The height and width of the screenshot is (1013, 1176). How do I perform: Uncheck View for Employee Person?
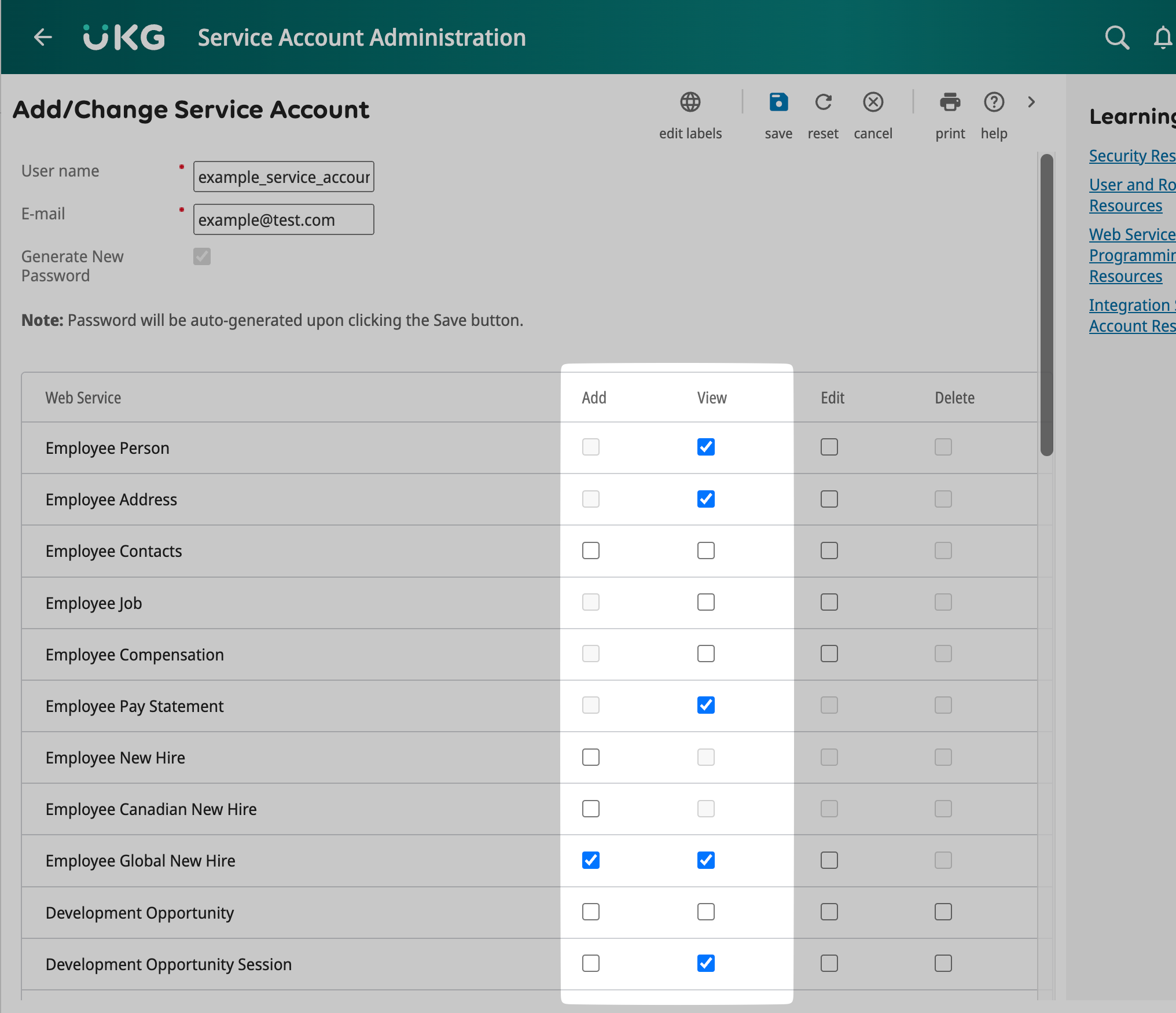[705, 447]
